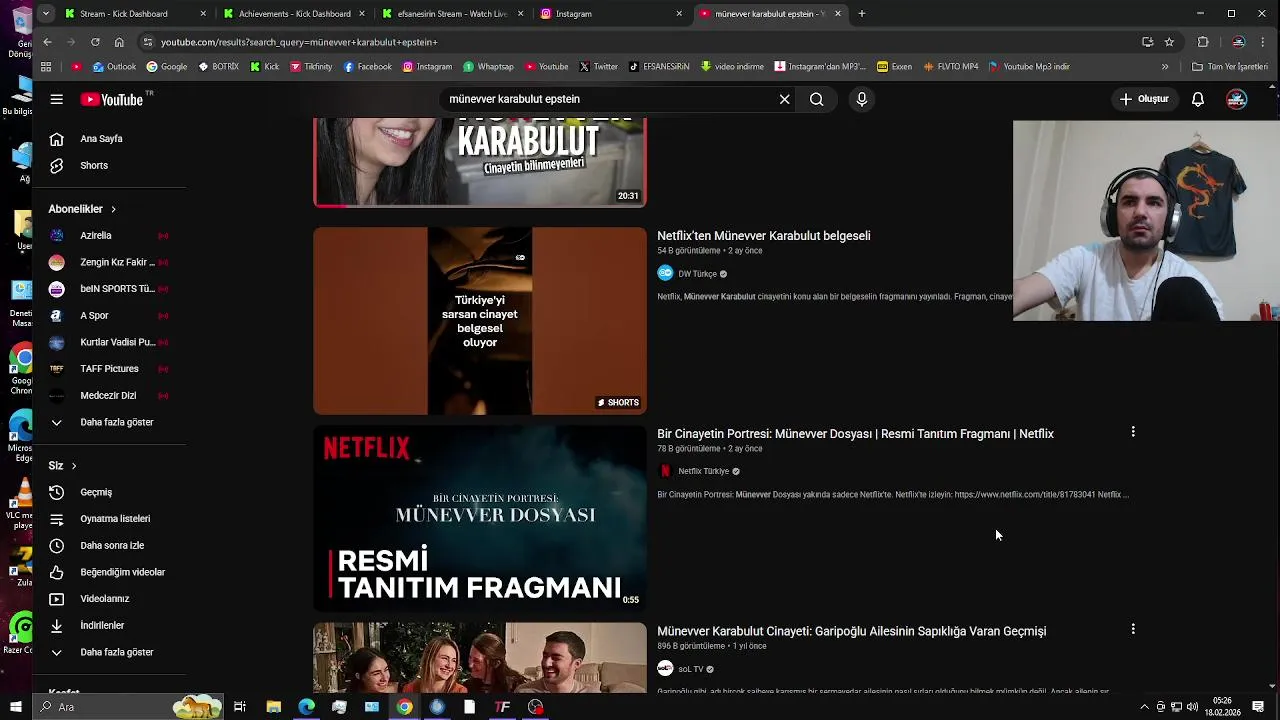Open the Chrome extensions puzzle icon
Image resolution: width=1280 pixels, height=720 pixels.
coord(1203,42)
